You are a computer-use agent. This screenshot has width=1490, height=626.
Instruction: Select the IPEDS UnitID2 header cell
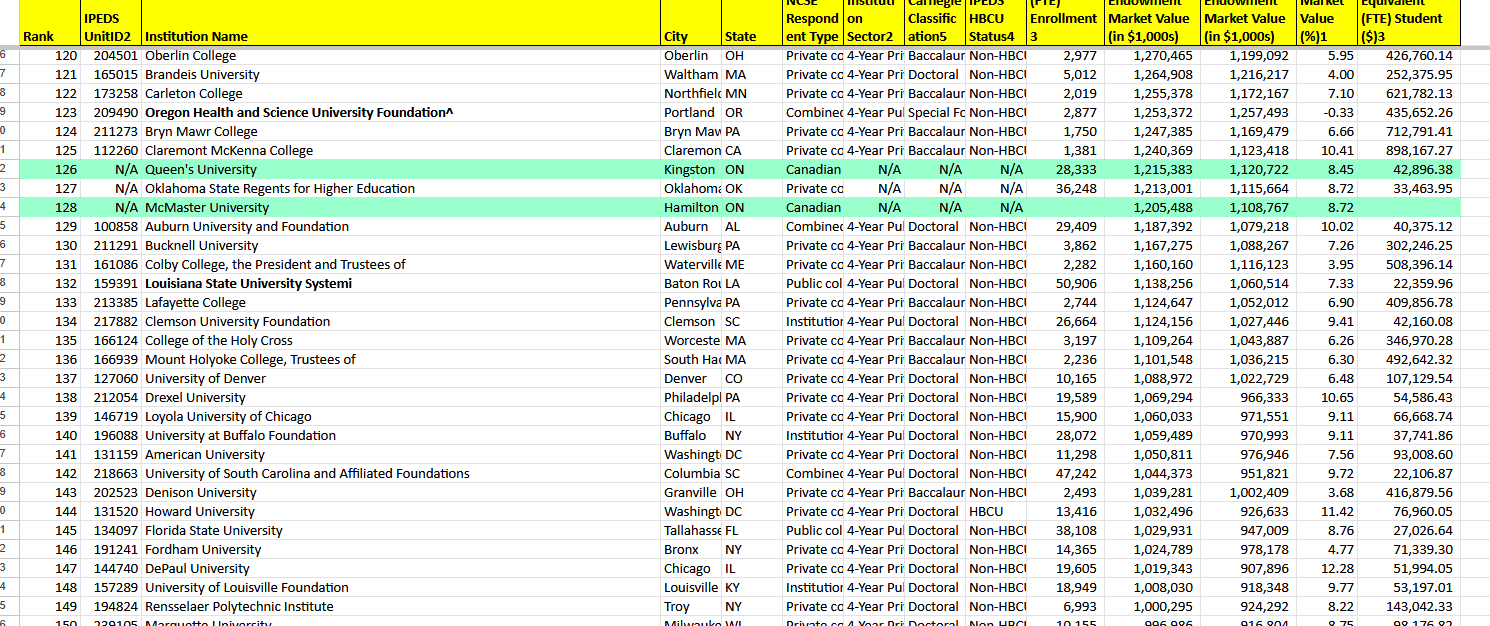[111, 23]
